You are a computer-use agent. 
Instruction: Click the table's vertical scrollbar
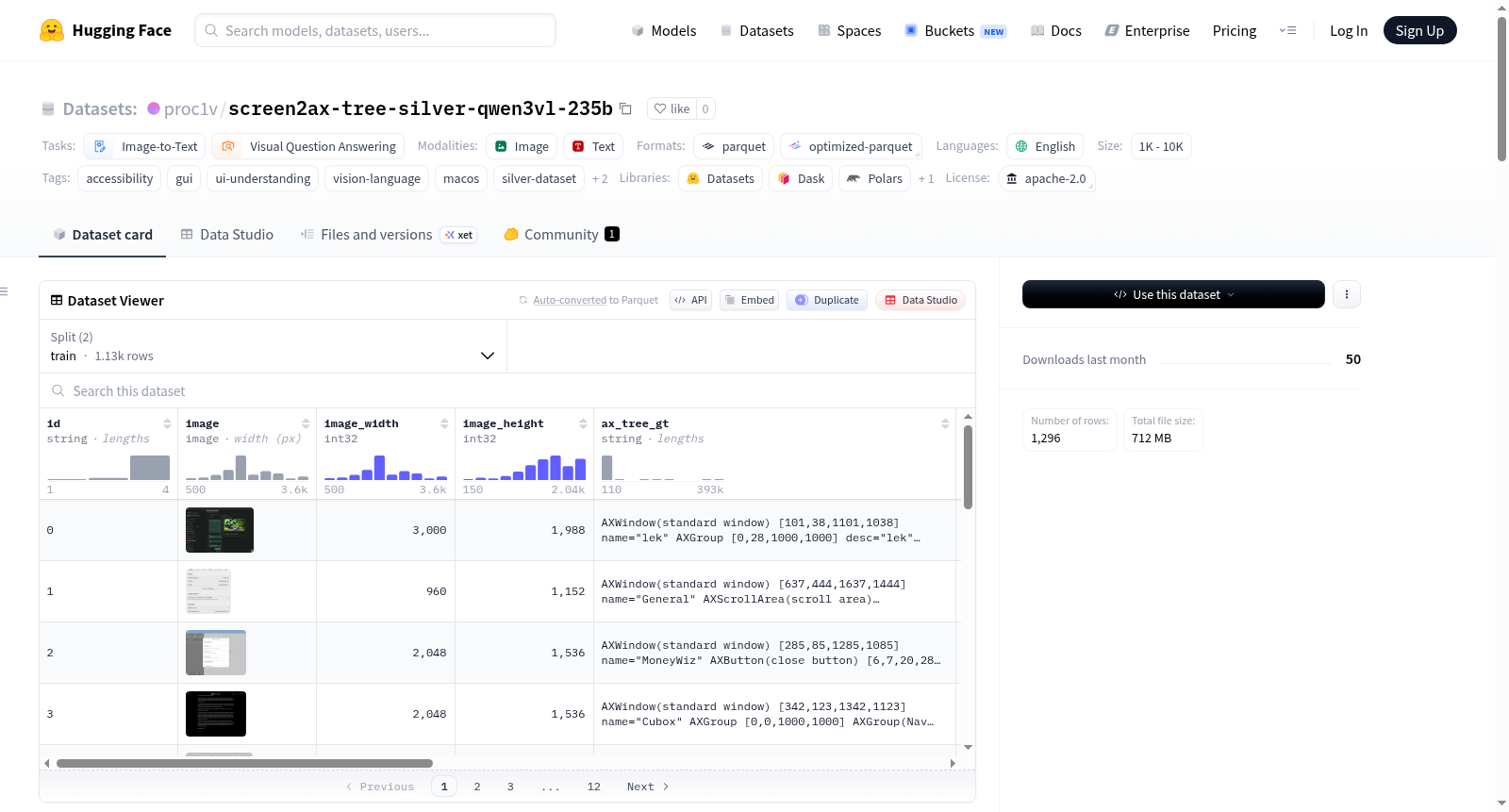point(968,467)
